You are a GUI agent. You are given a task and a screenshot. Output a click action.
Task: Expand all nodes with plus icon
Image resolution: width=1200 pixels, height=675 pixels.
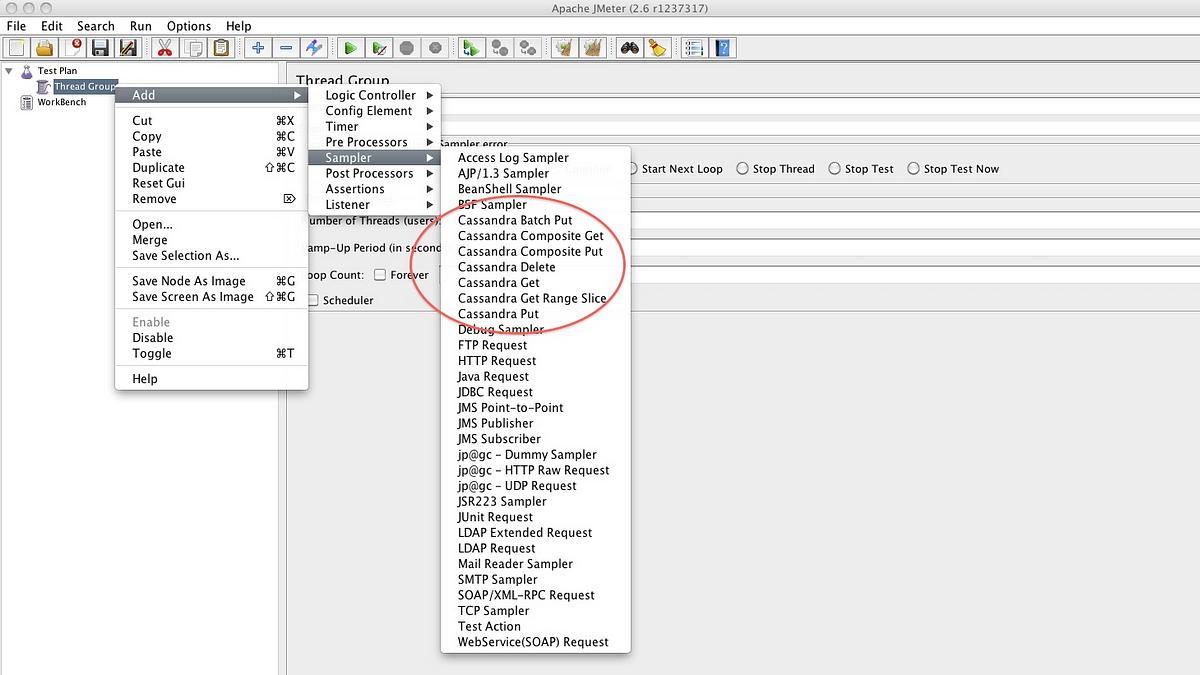[258, 47]
